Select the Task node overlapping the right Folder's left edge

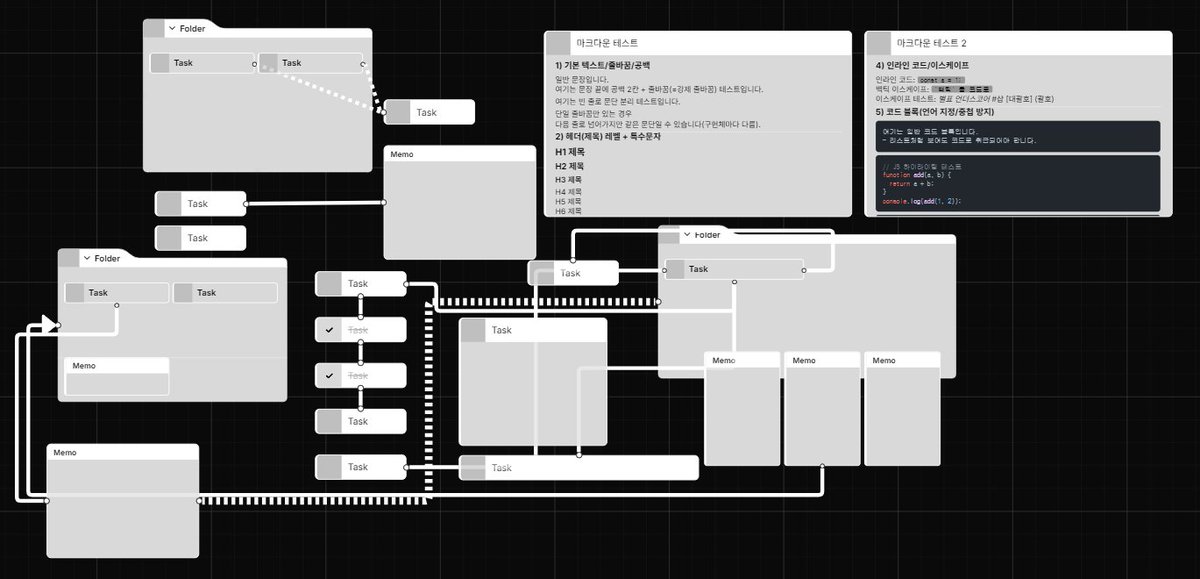click(x=574, y=273)
